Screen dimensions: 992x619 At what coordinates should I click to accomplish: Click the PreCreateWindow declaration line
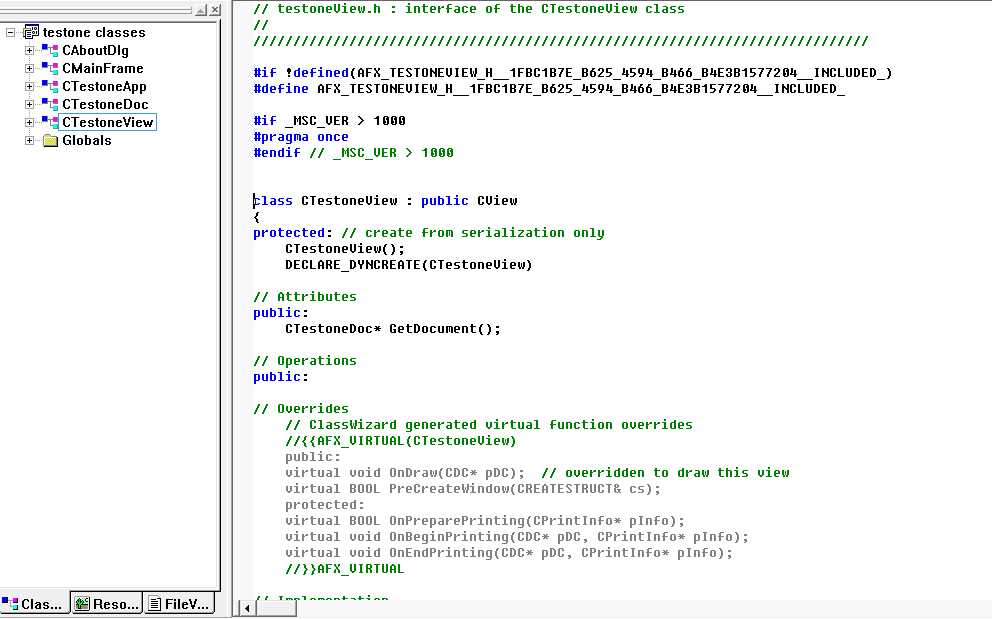click(x=473, y=489)
